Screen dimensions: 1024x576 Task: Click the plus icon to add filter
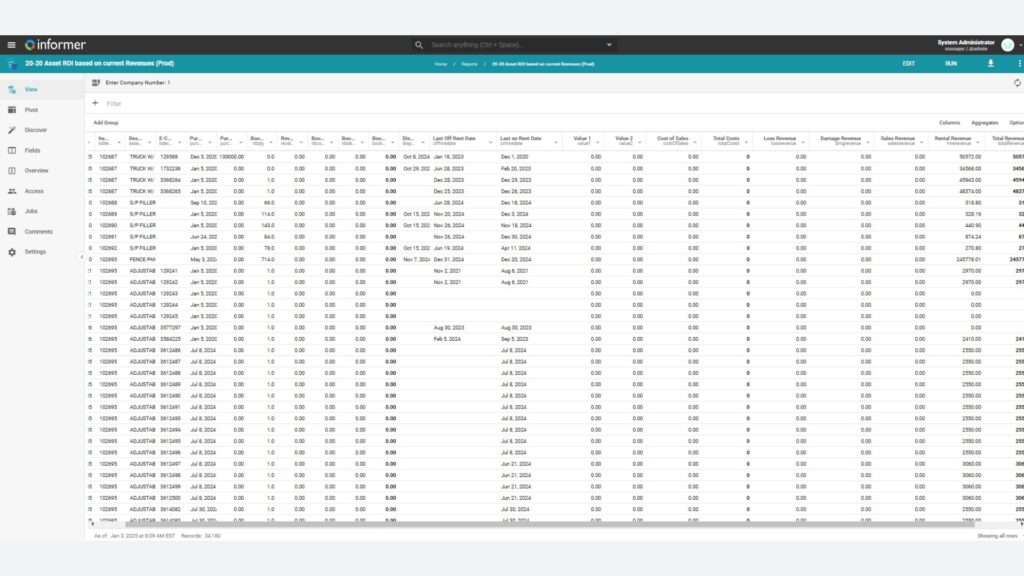coord(95,103)
